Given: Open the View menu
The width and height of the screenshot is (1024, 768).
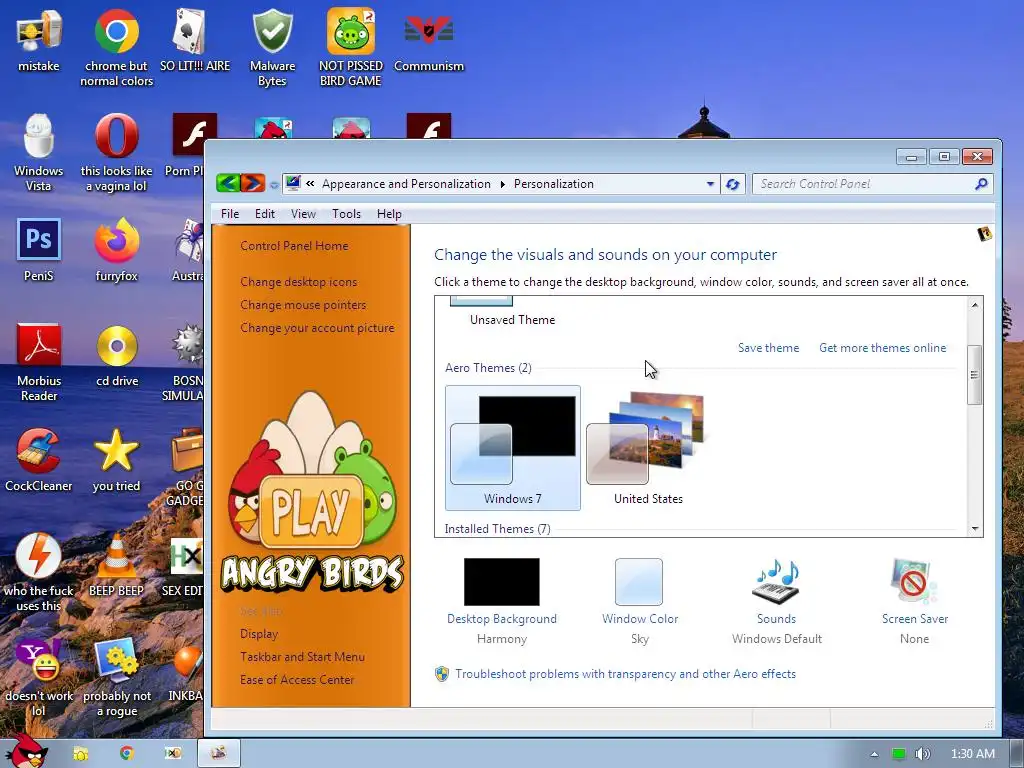Looking at the screenshot, I should point(303,214).
